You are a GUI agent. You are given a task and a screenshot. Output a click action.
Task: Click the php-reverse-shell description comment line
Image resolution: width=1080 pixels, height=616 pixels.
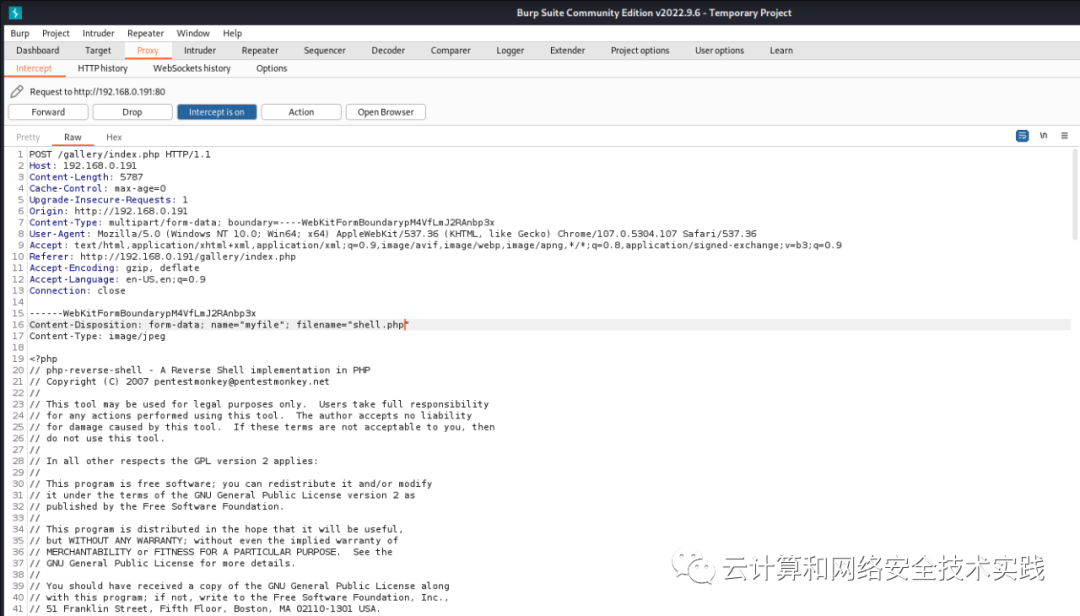(200, 370)
